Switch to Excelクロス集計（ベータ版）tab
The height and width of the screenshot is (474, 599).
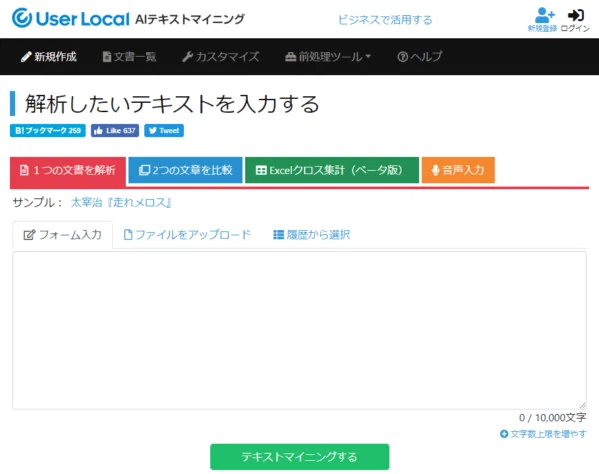coord(332,170)
